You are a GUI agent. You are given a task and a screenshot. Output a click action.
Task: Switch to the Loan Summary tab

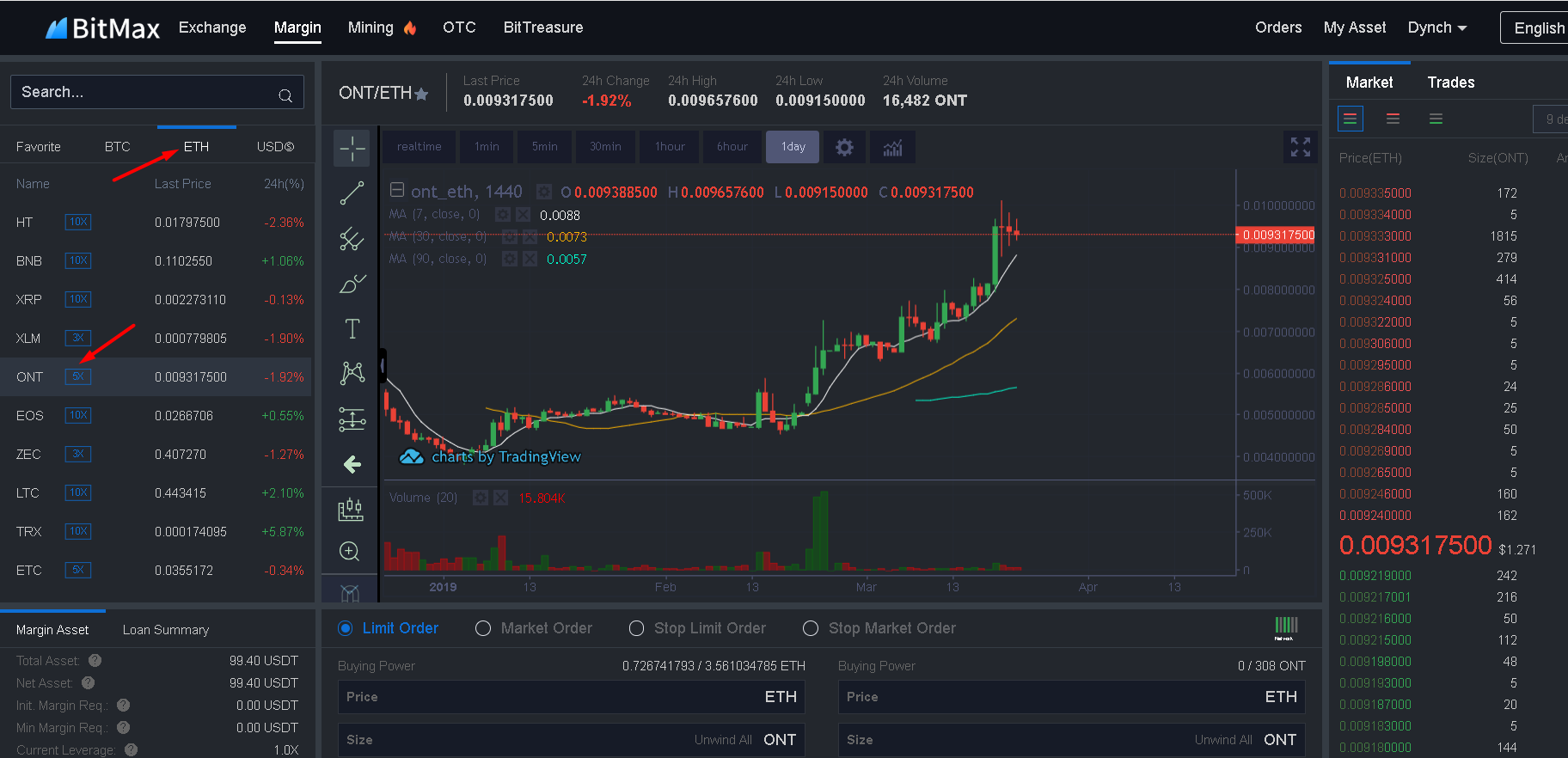(166, 630)
